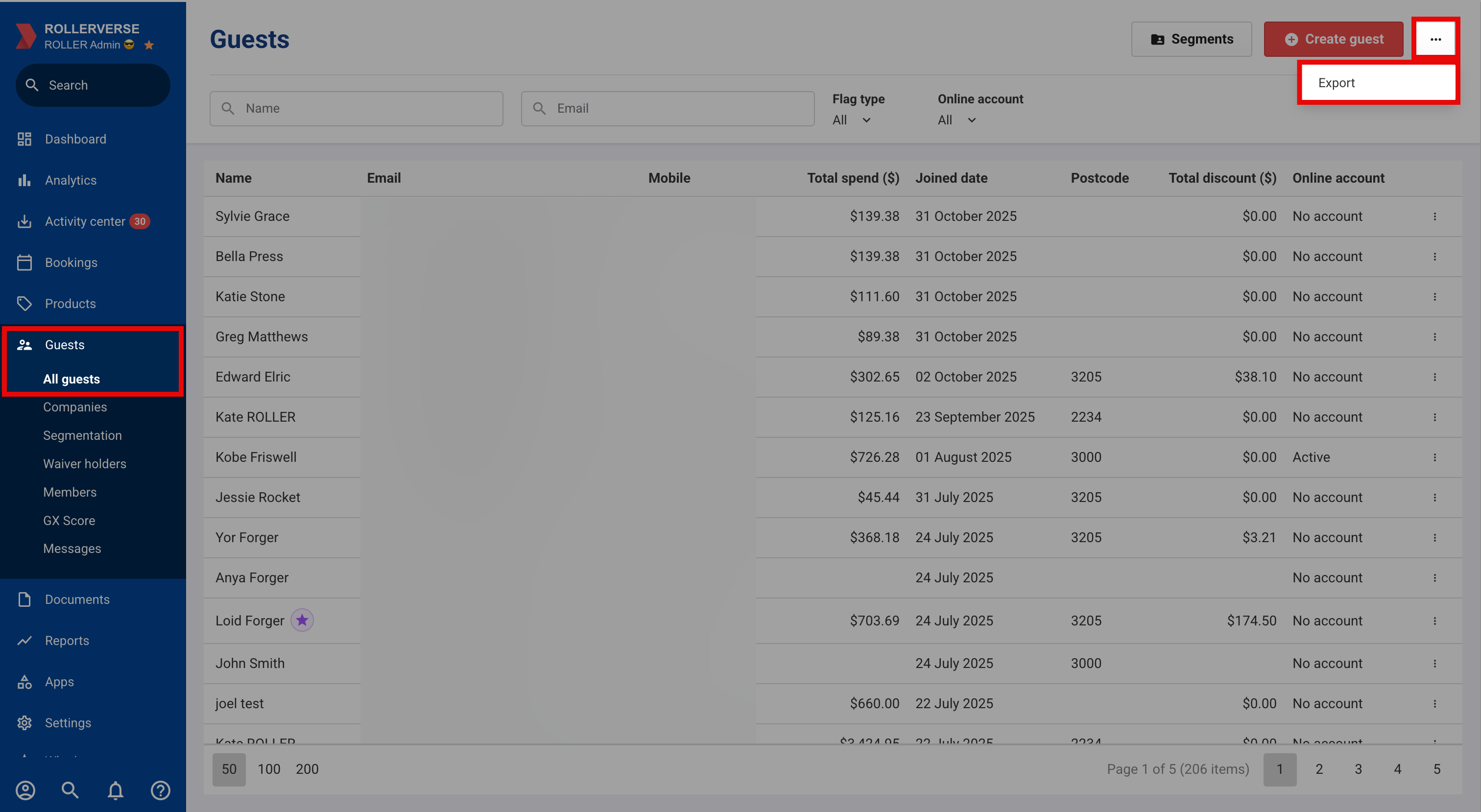Open Waiver holders in the sidebar

85,463
